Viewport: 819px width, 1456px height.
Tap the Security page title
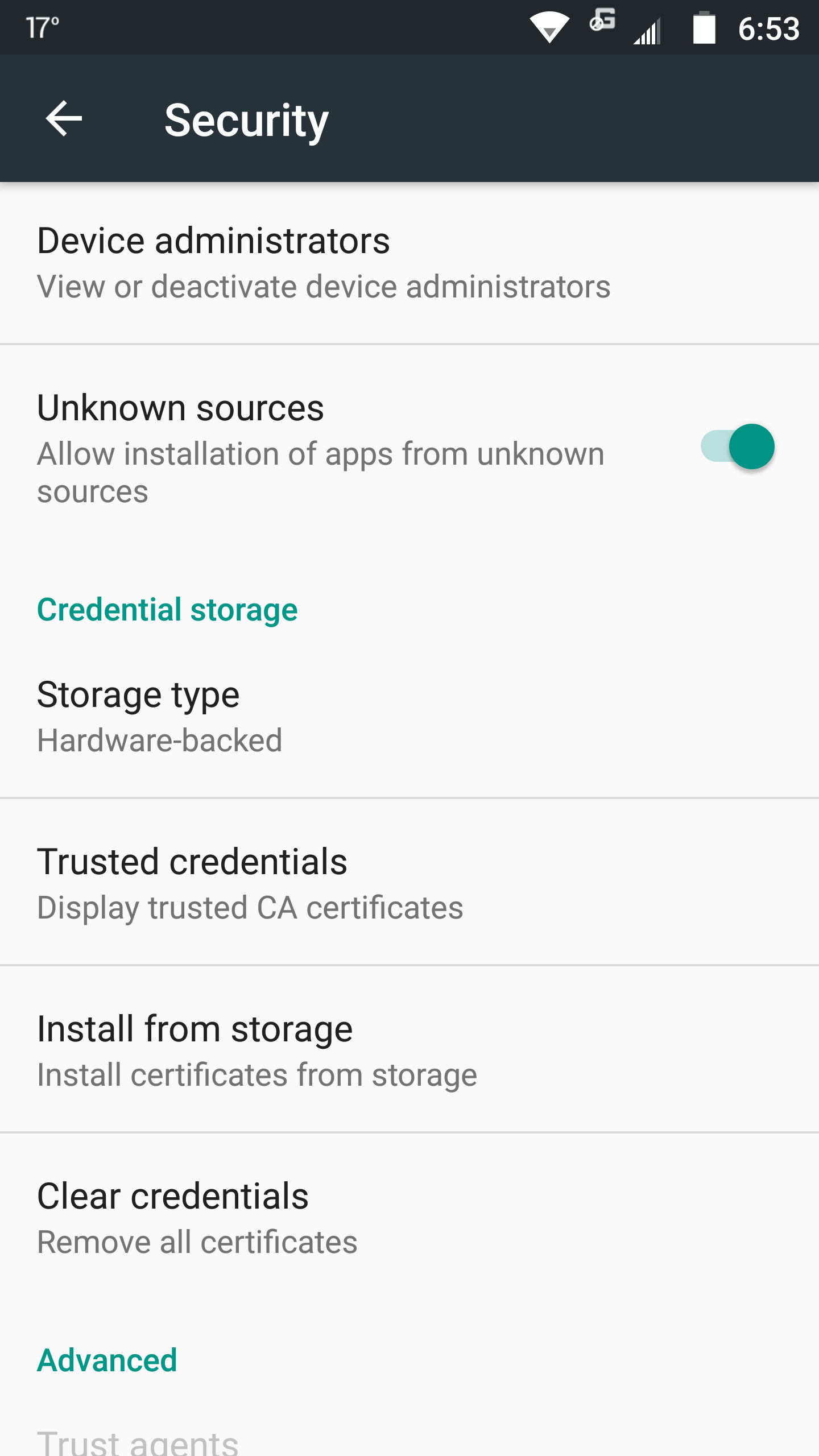[x=246, y=120]
